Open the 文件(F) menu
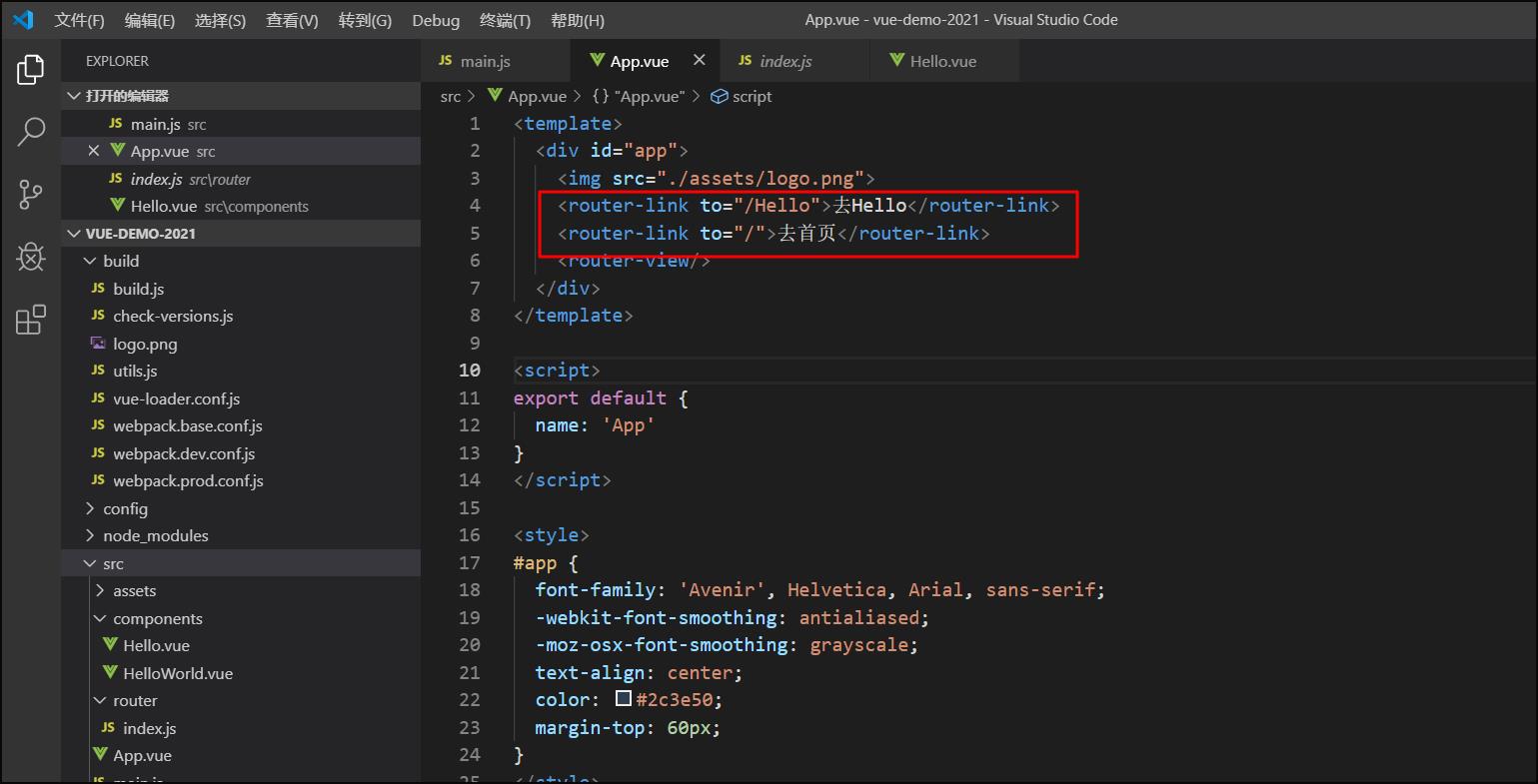Viewport: 1538px width, 784px height. [x=79, y=20]
